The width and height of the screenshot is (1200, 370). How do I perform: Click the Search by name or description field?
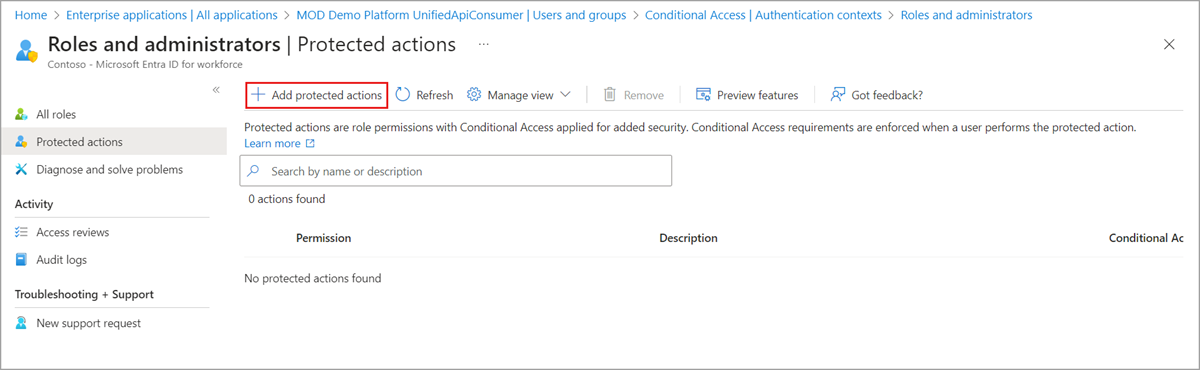click(x=456, y=171)
